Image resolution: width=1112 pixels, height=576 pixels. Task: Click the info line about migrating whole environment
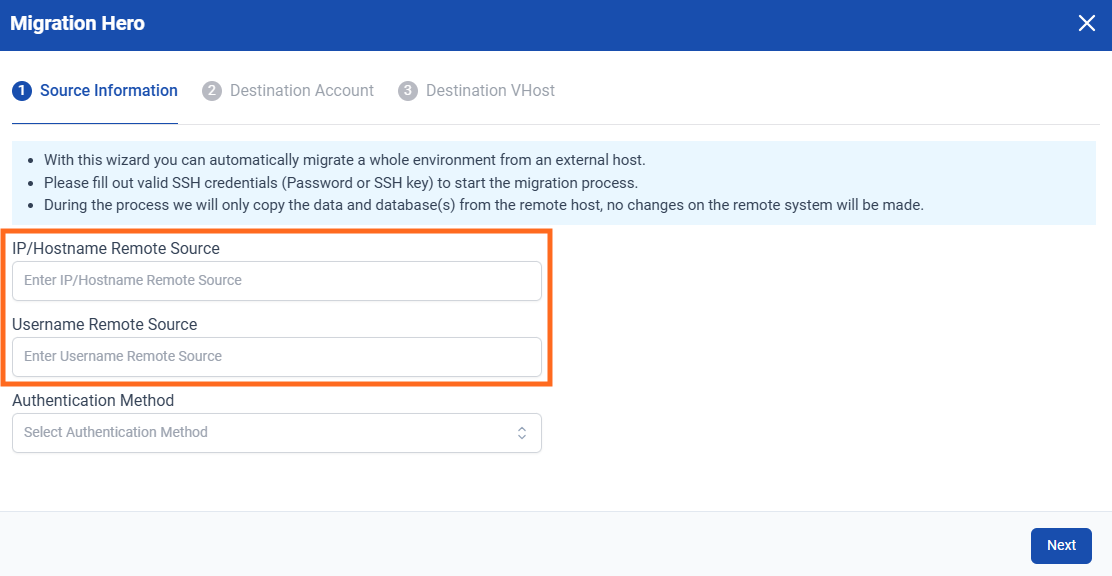[x=344, y=160]
